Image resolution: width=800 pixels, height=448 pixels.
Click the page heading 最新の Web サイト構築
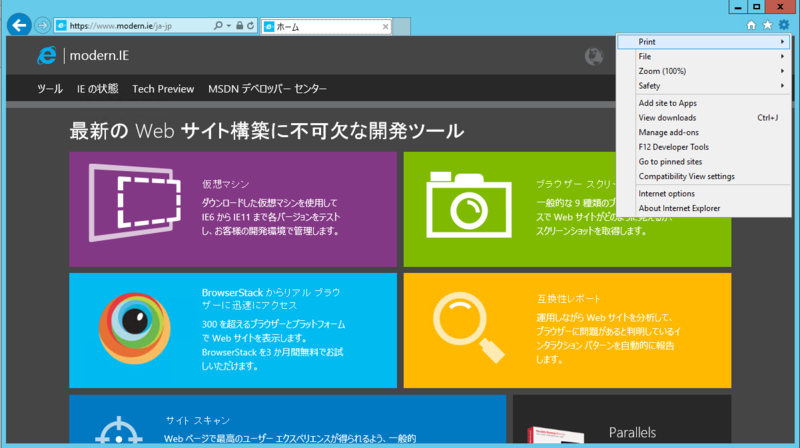click(266, 131)
